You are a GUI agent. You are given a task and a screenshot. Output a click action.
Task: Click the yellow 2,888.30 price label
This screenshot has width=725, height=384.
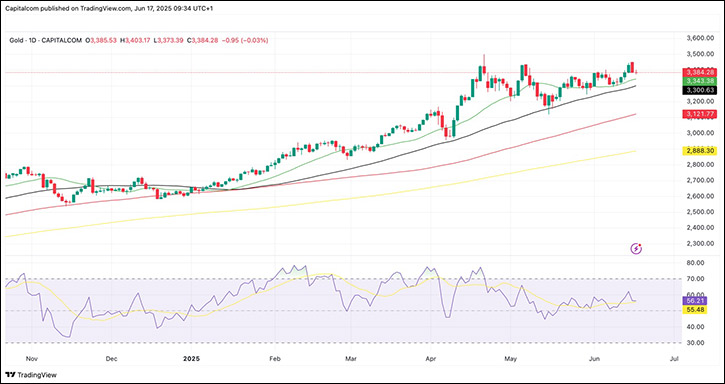click(x=700, y=151)
